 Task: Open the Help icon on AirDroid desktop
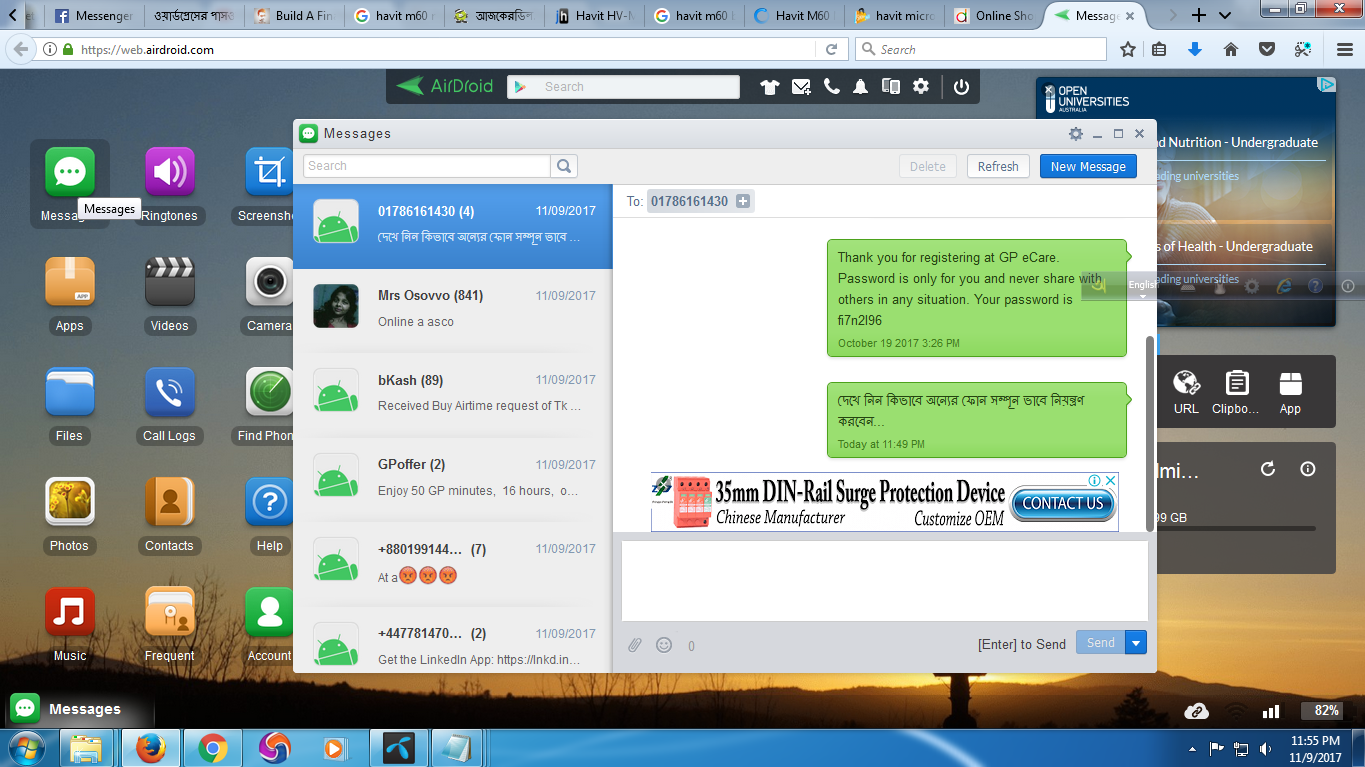269,502
